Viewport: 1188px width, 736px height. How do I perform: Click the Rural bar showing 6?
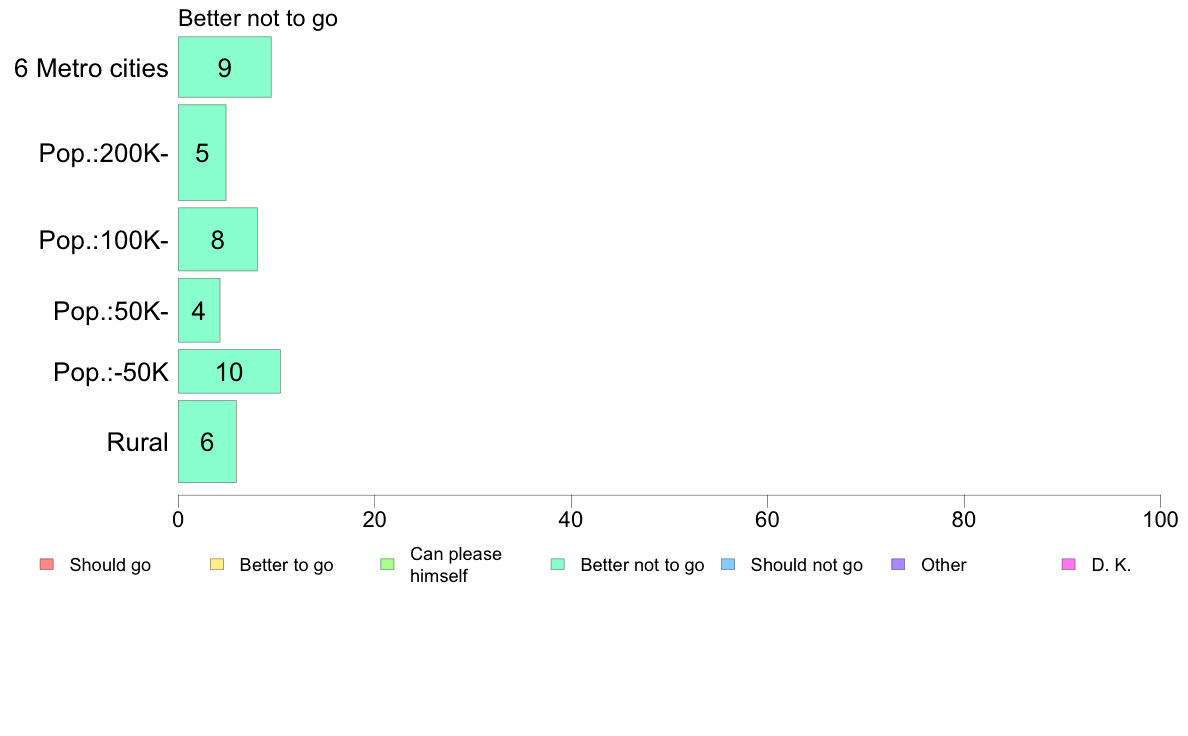(208, 442)
